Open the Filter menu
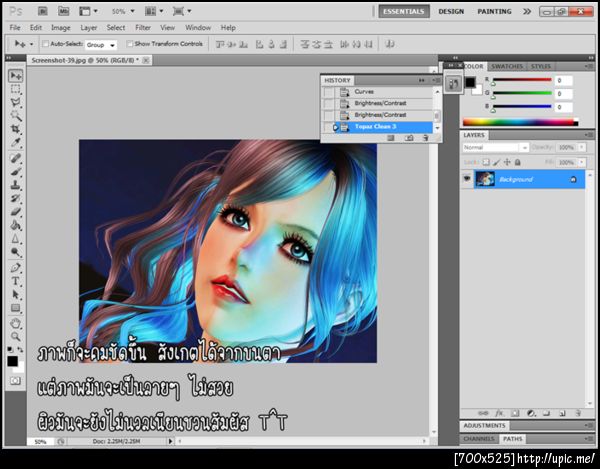The width and height of the screenshot is (600, 469). 143,28
